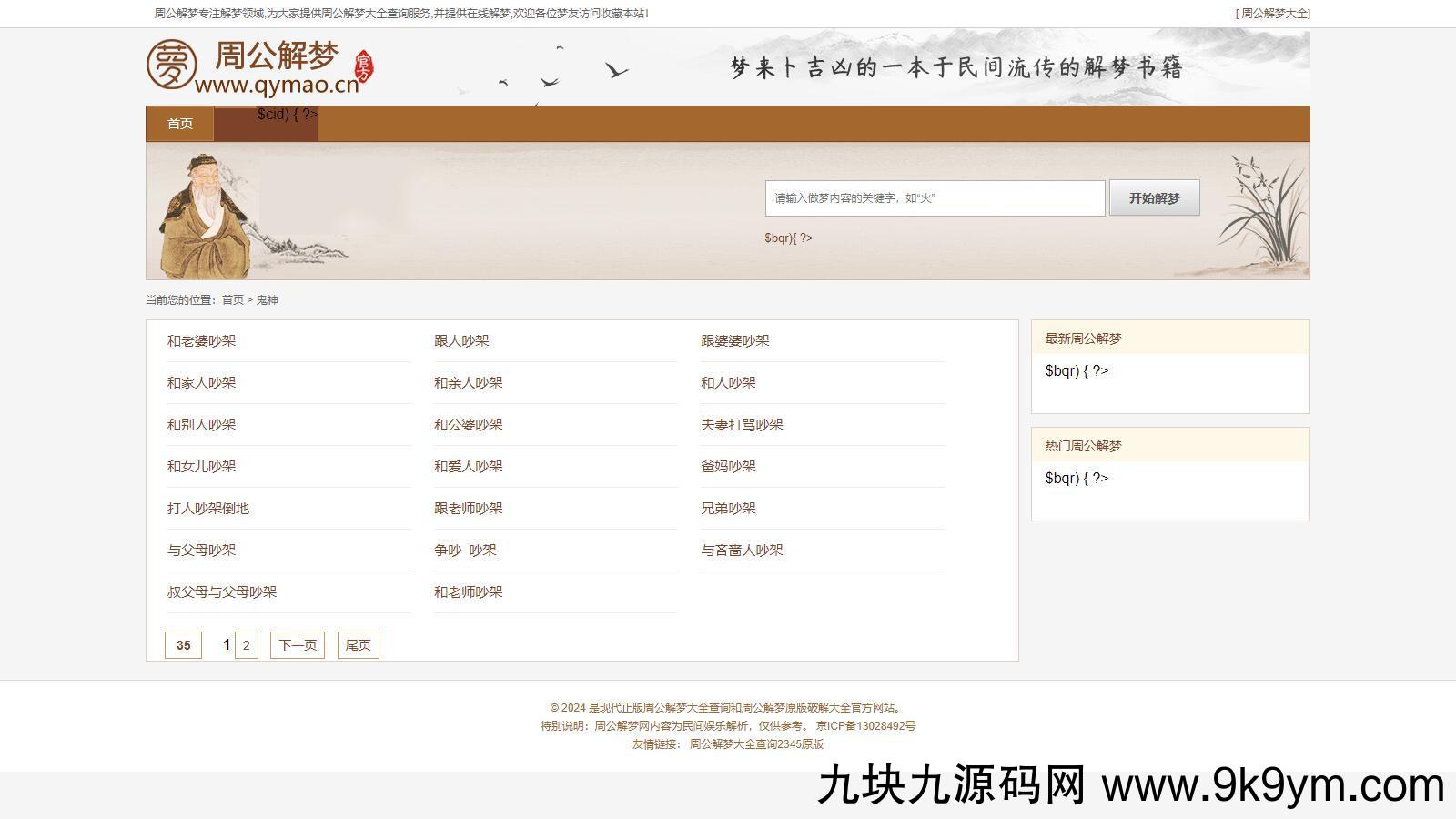Click the 下一页 pagination button
The height and width of the screenshot is (819, 1456).
pos(298,645)
